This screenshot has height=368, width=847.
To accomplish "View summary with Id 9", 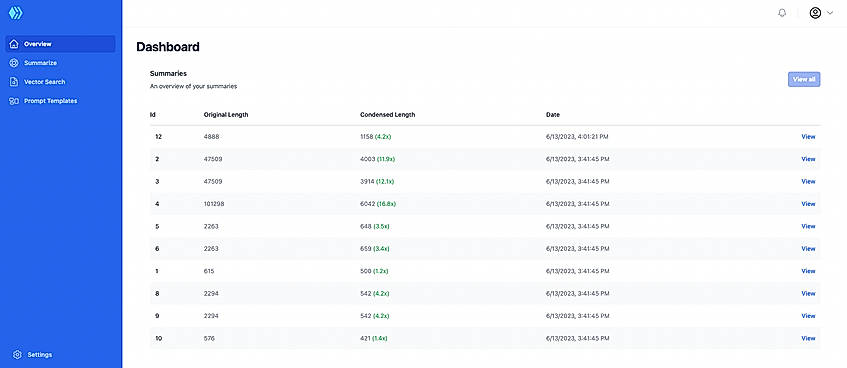I will click(x=808, y=316).
